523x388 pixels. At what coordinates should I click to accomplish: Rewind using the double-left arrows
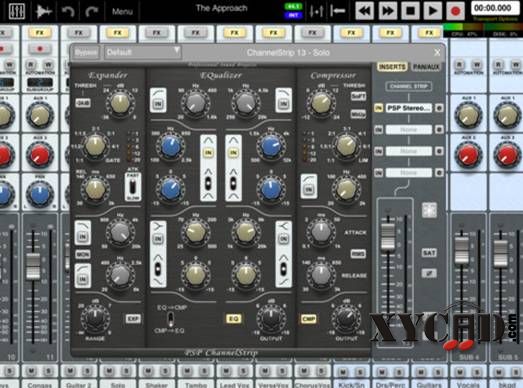tap(365, 11)
